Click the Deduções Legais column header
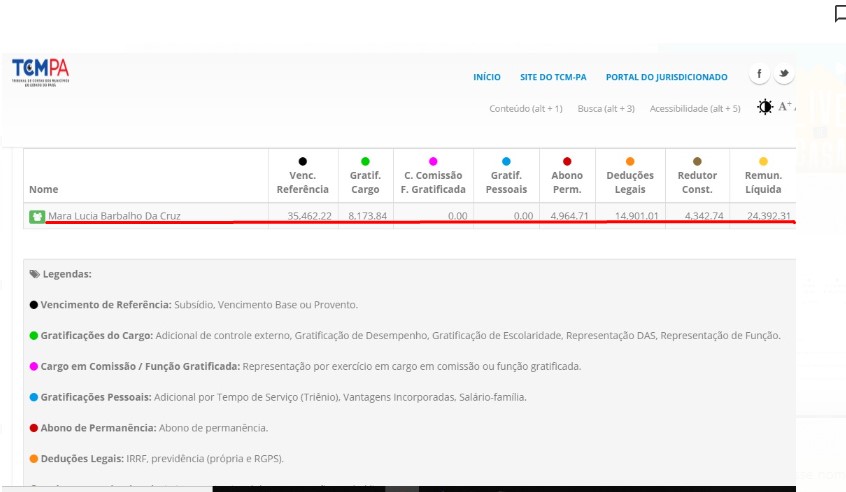Viewport: 846px width, 492px height. tap(630, 182)
